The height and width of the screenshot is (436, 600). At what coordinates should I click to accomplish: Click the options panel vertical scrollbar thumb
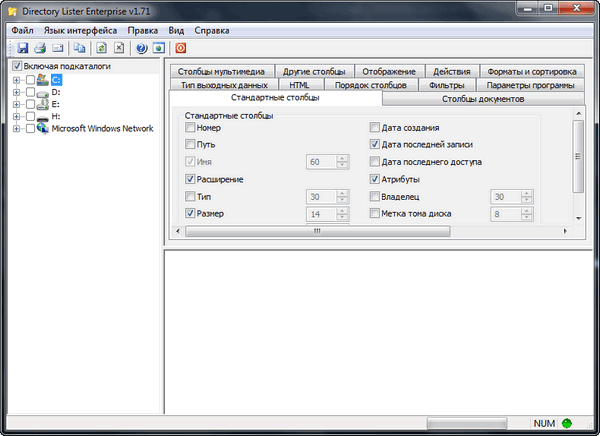[578, 156]
